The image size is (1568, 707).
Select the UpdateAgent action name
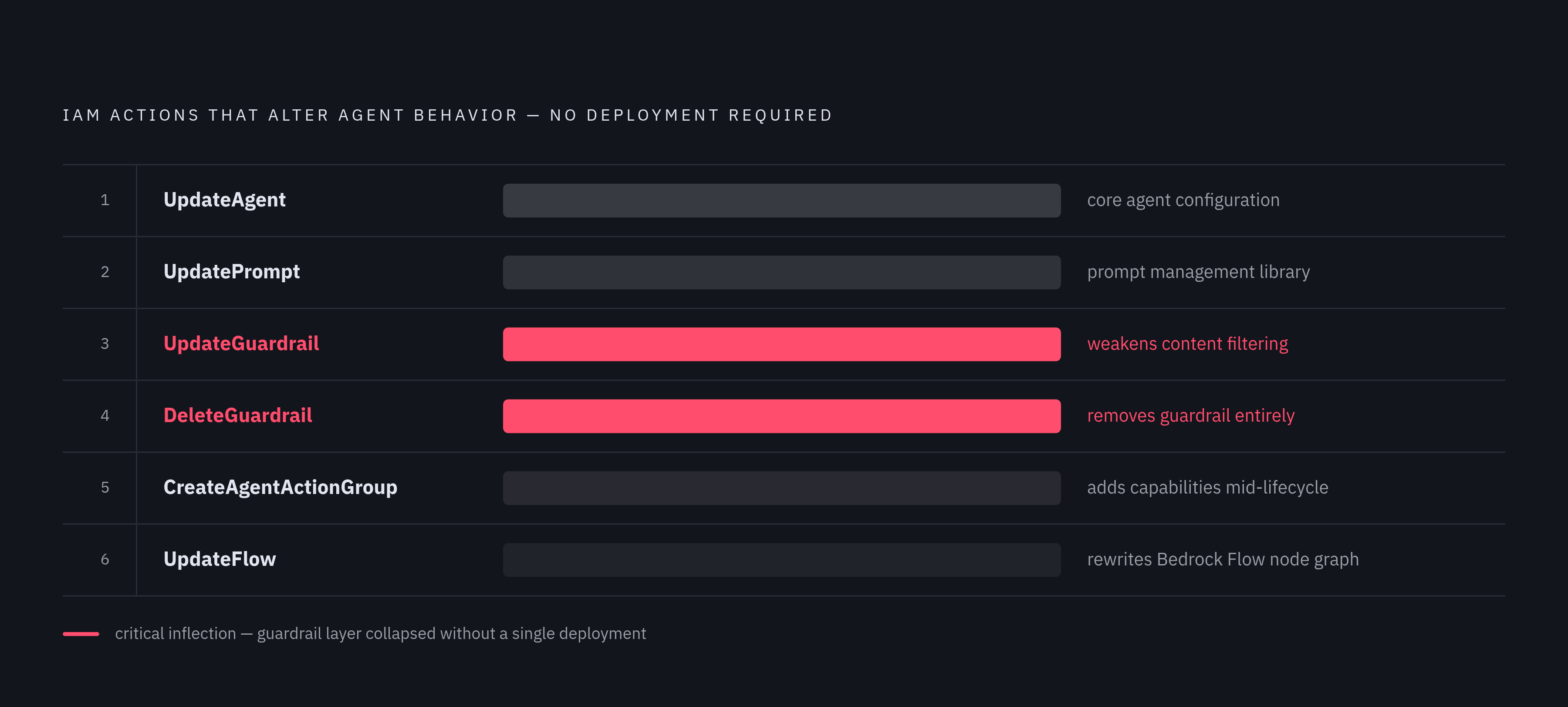coord(225,200)
